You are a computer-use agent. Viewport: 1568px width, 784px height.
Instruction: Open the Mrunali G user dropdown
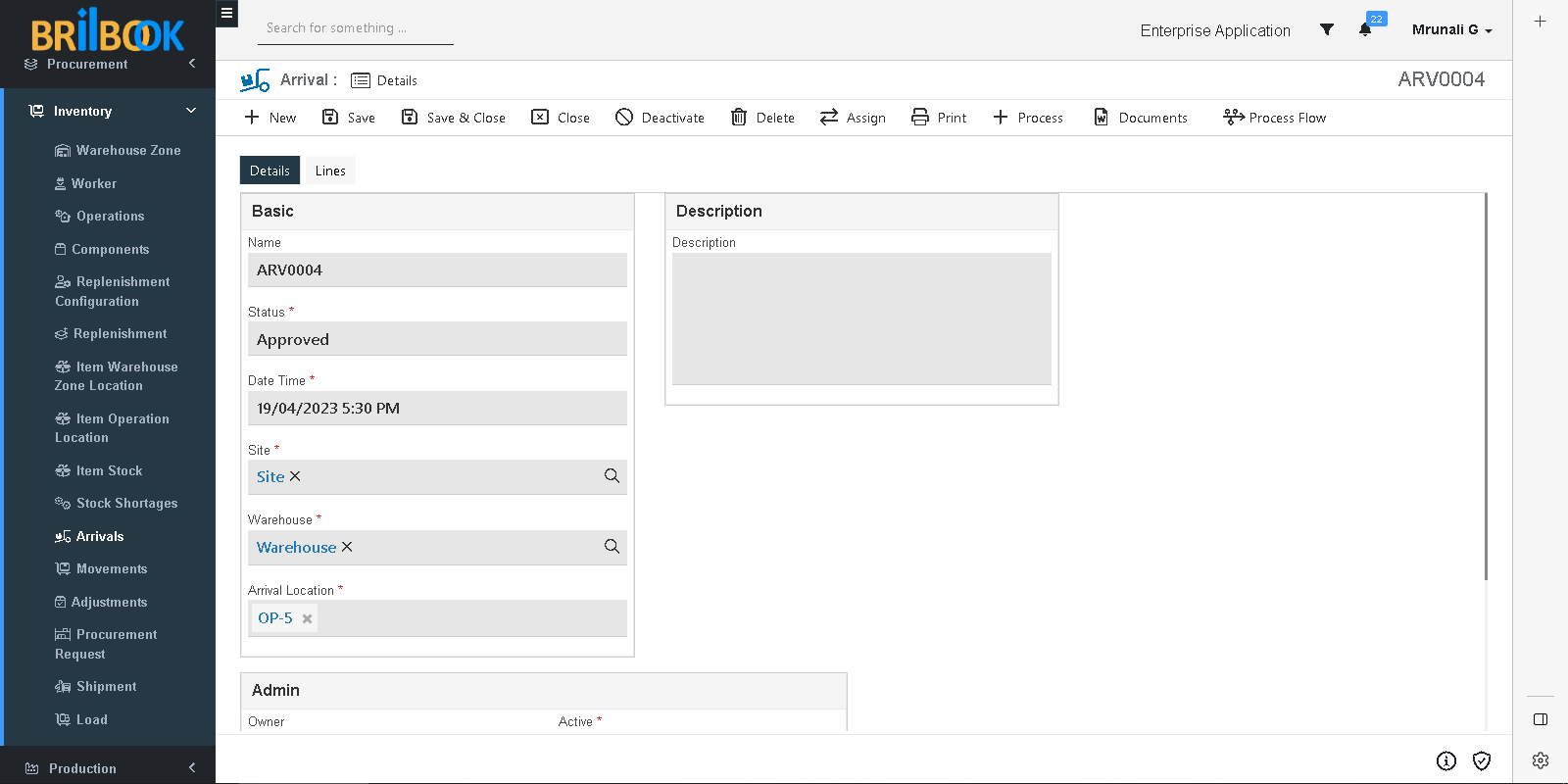[1451, 29]
